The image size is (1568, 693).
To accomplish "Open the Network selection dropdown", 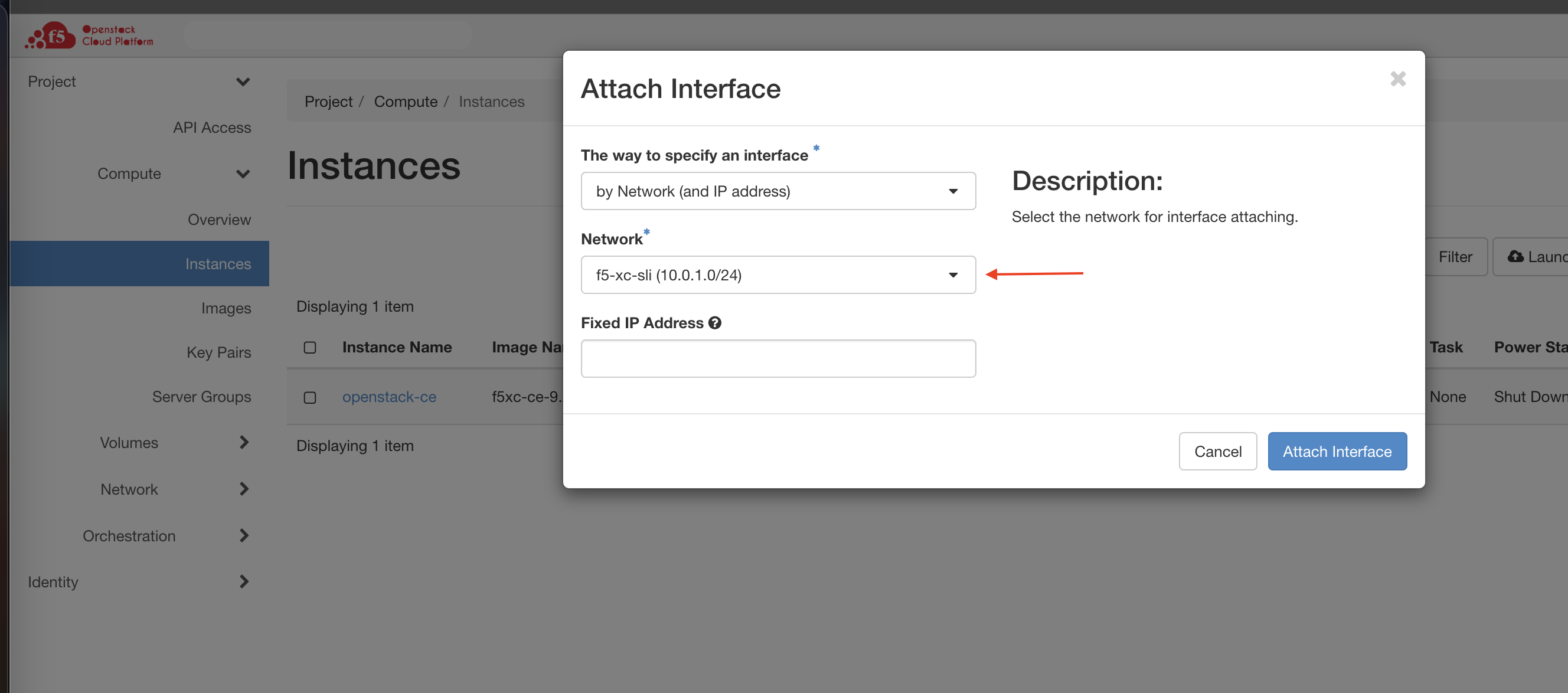I will 778,275.
